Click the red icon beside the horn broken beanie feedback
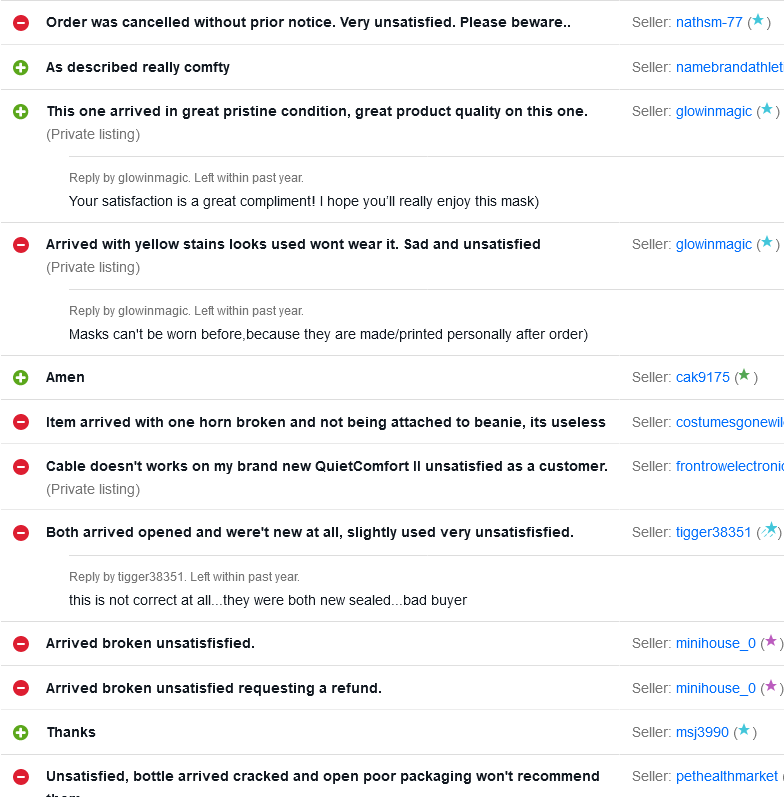 tap(21, 422)
